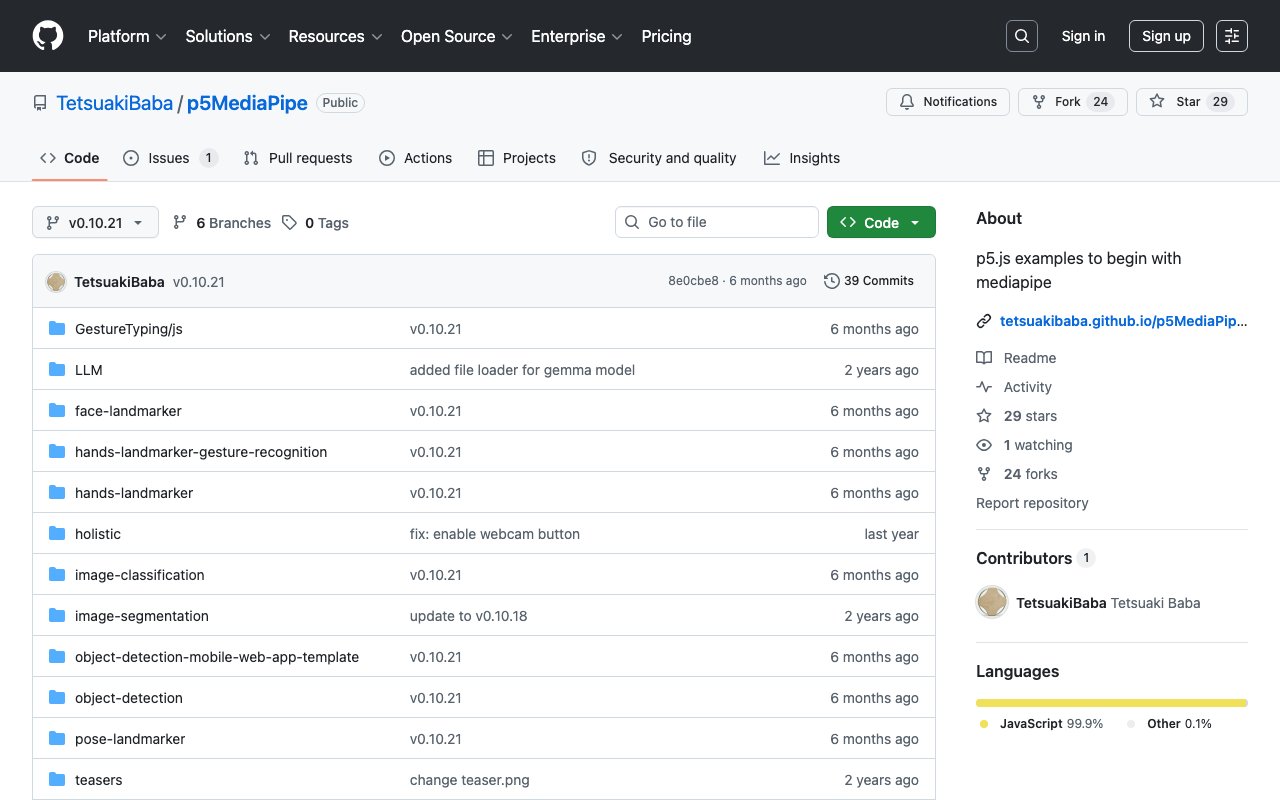
Task: Expand the Resources menu
Action: tap(336, 36)
